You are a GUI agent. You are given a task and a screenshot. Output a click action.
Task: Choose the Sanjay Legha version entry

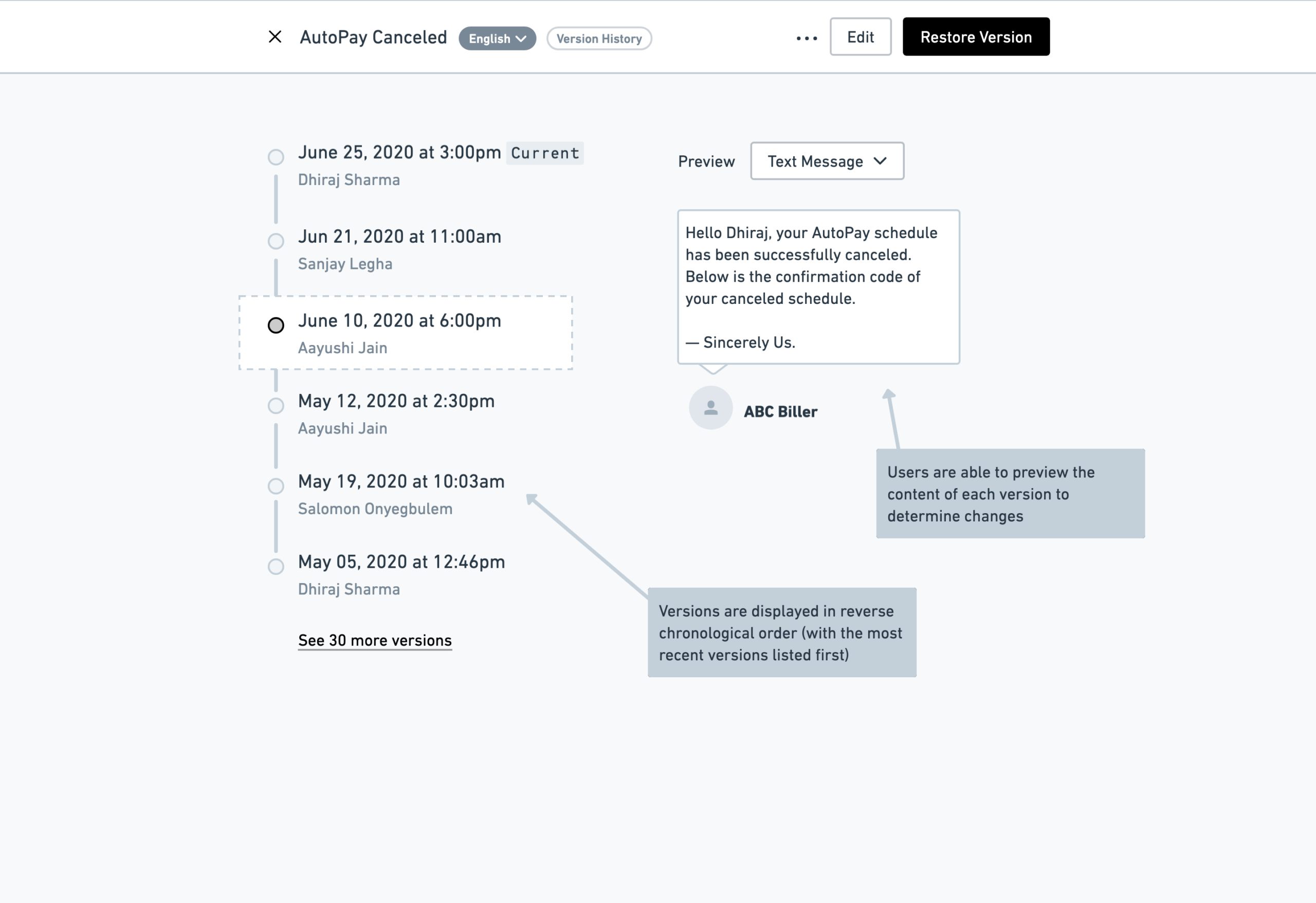pyautogui.click(x=399, y=250)
